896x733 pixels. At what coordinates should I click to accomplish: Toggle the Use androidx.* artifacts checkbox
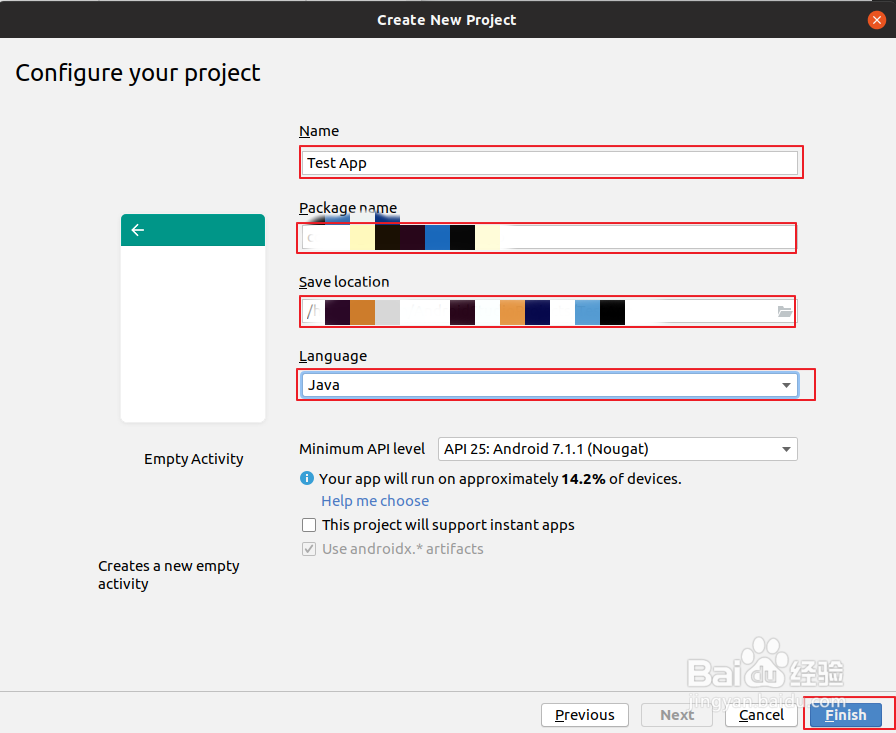(x=309, y=549)
